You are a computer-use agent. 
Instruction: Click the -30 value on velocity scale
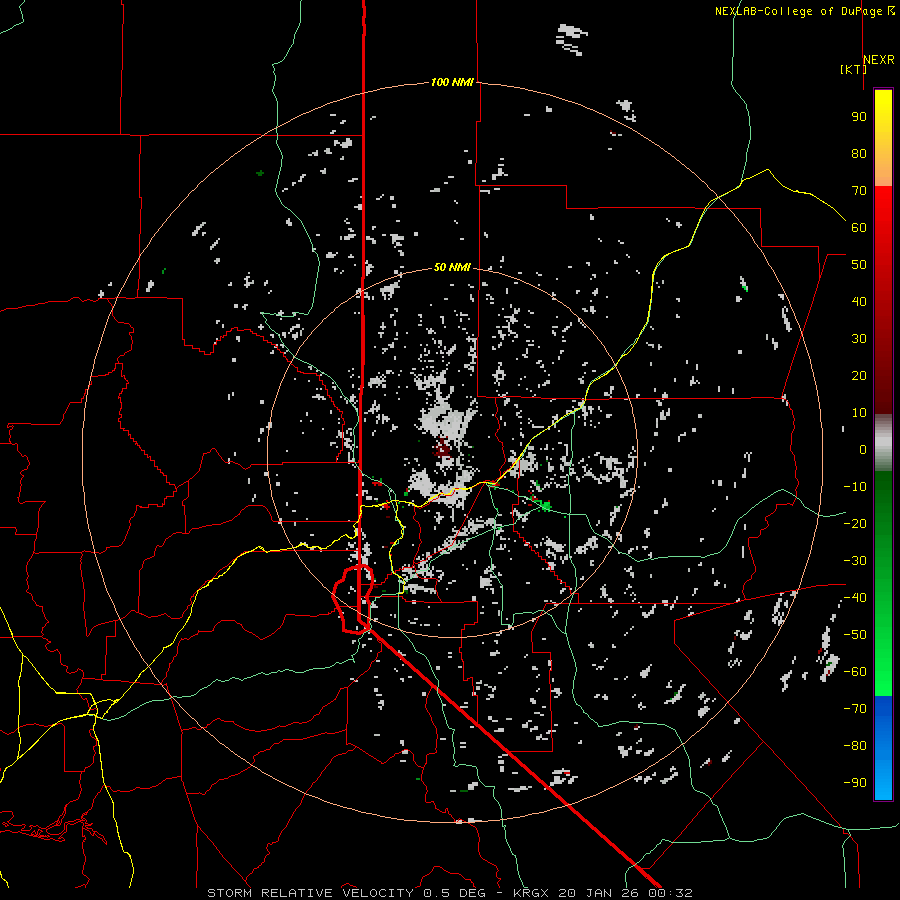tap(855, 561)
